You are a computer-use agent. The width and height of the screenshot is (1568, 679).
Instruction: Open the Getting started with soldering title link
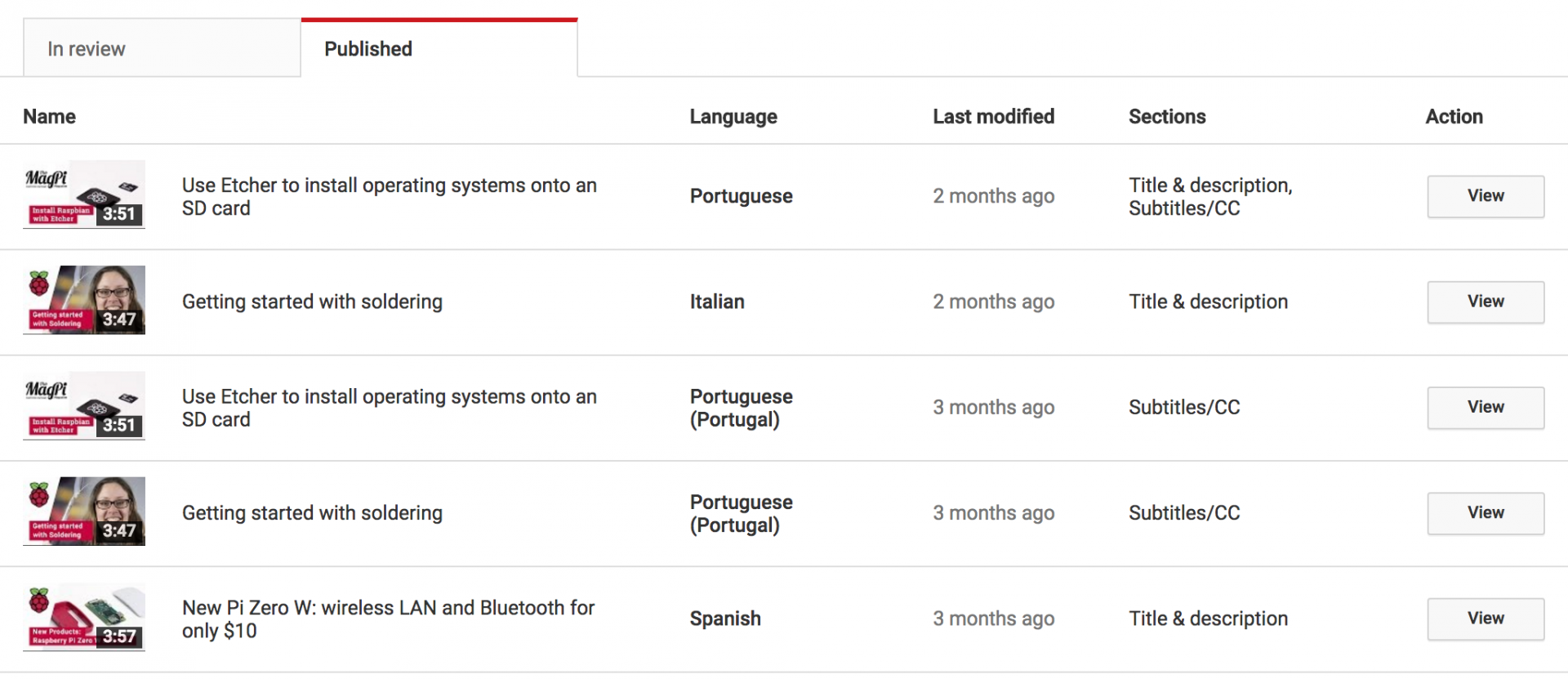tap(312, 302)
